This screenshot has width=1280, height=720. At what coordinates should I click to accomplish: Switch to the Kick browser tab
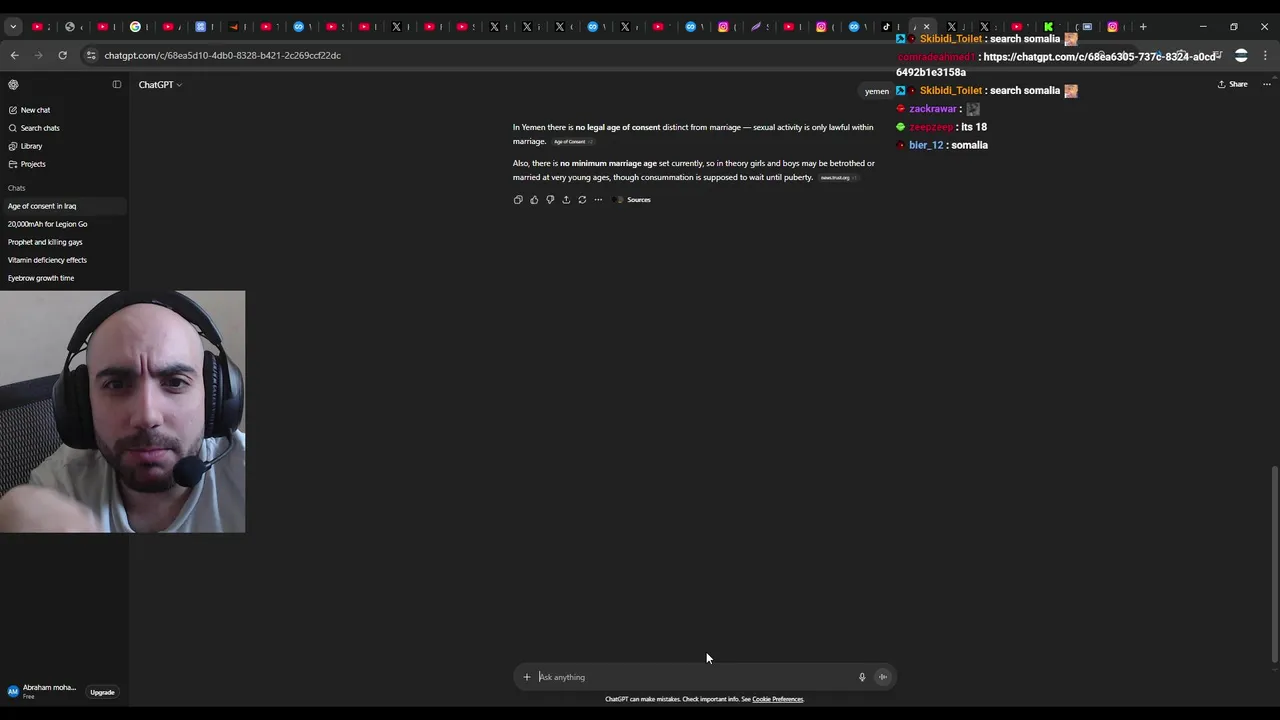pos(1052,27)
